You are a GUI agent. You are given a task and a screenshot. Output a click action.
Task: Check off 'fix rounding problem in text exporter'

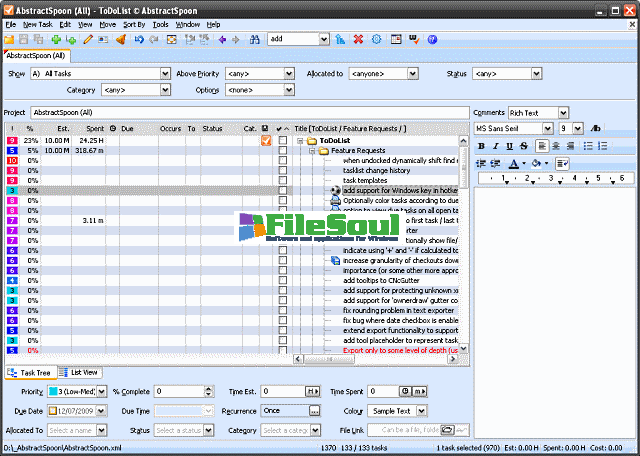tap(282, 310)
